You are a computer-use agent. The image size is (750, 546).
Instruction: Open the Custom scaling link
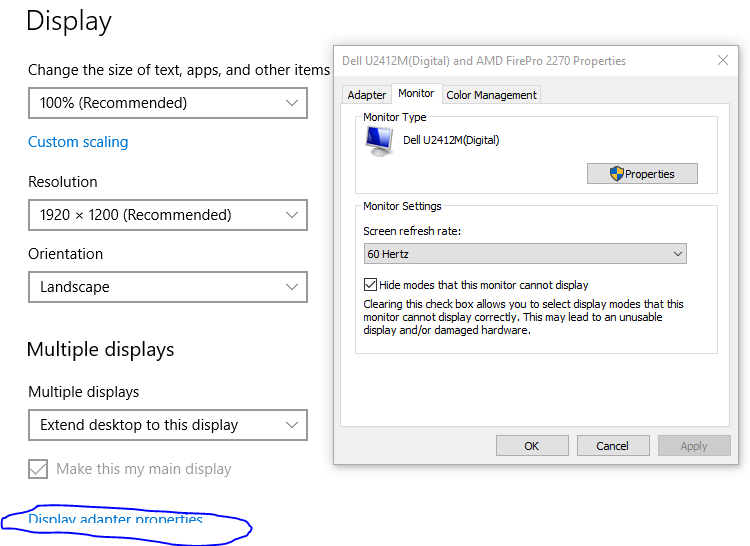[x=78, y=142]
